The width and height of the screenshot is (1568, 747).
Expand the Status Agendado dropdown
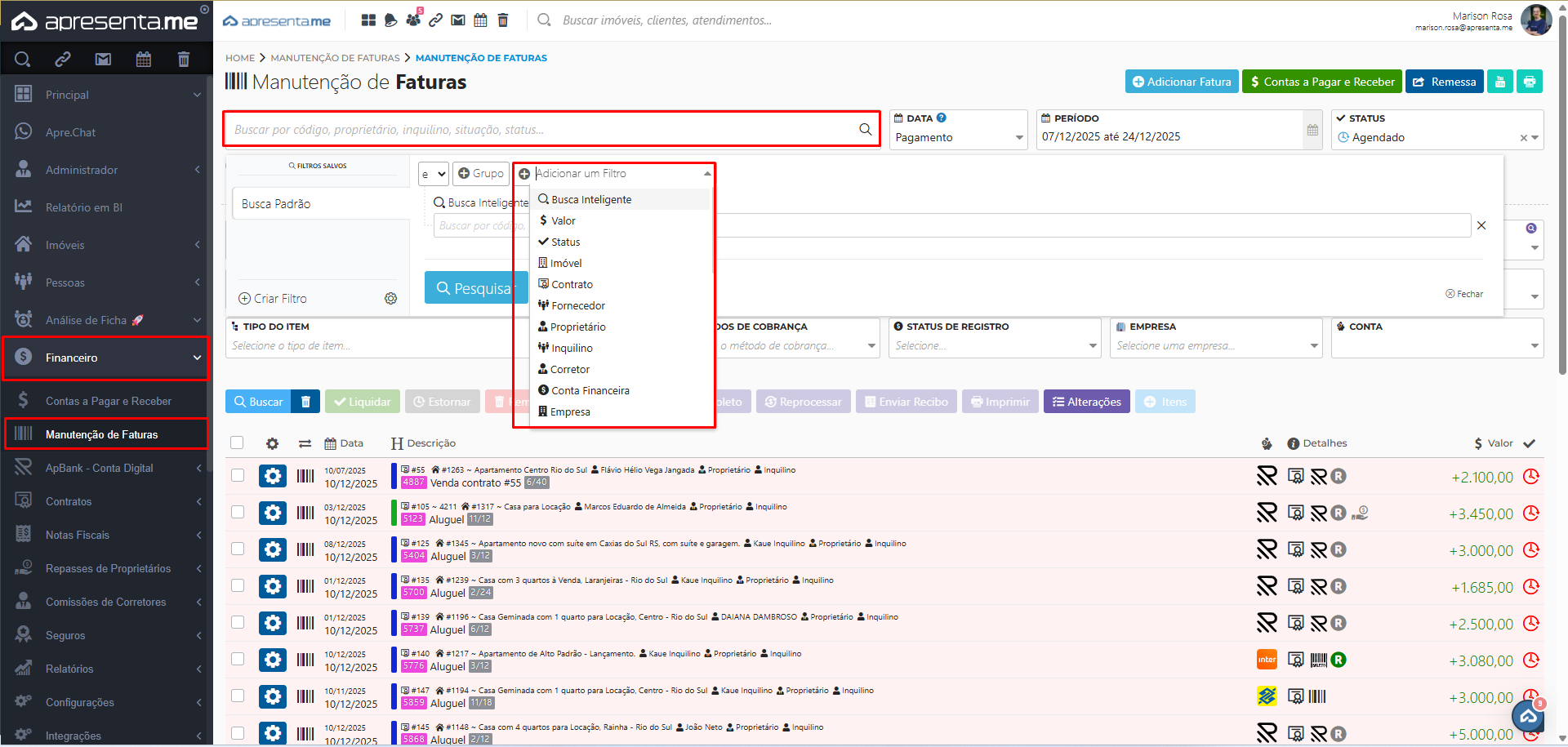click(1535, 138)
